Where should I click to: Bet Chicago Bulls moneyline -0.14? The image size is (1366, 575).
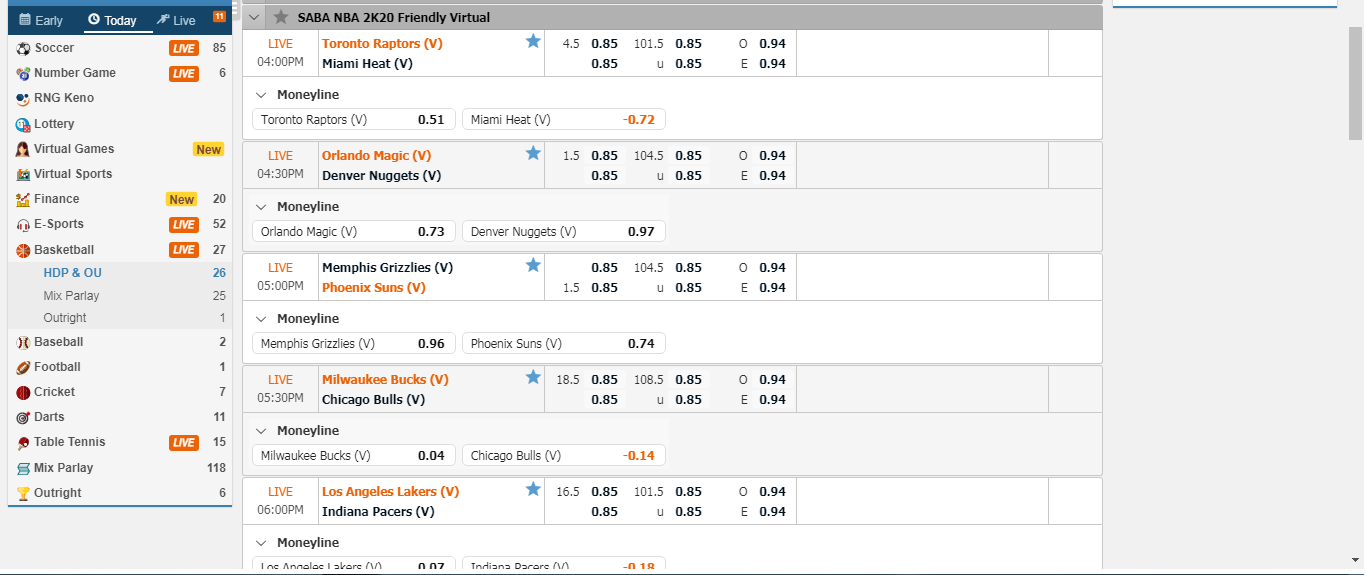563,455
